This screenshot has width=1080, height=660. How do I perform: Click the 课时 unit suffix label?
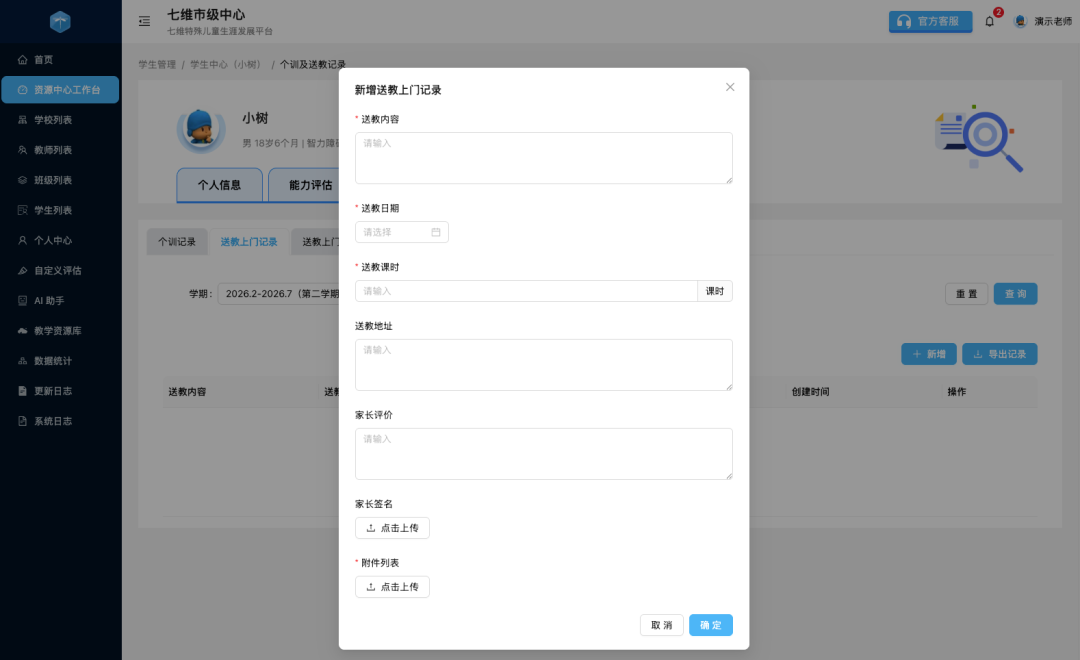click(x=714, y=291)
